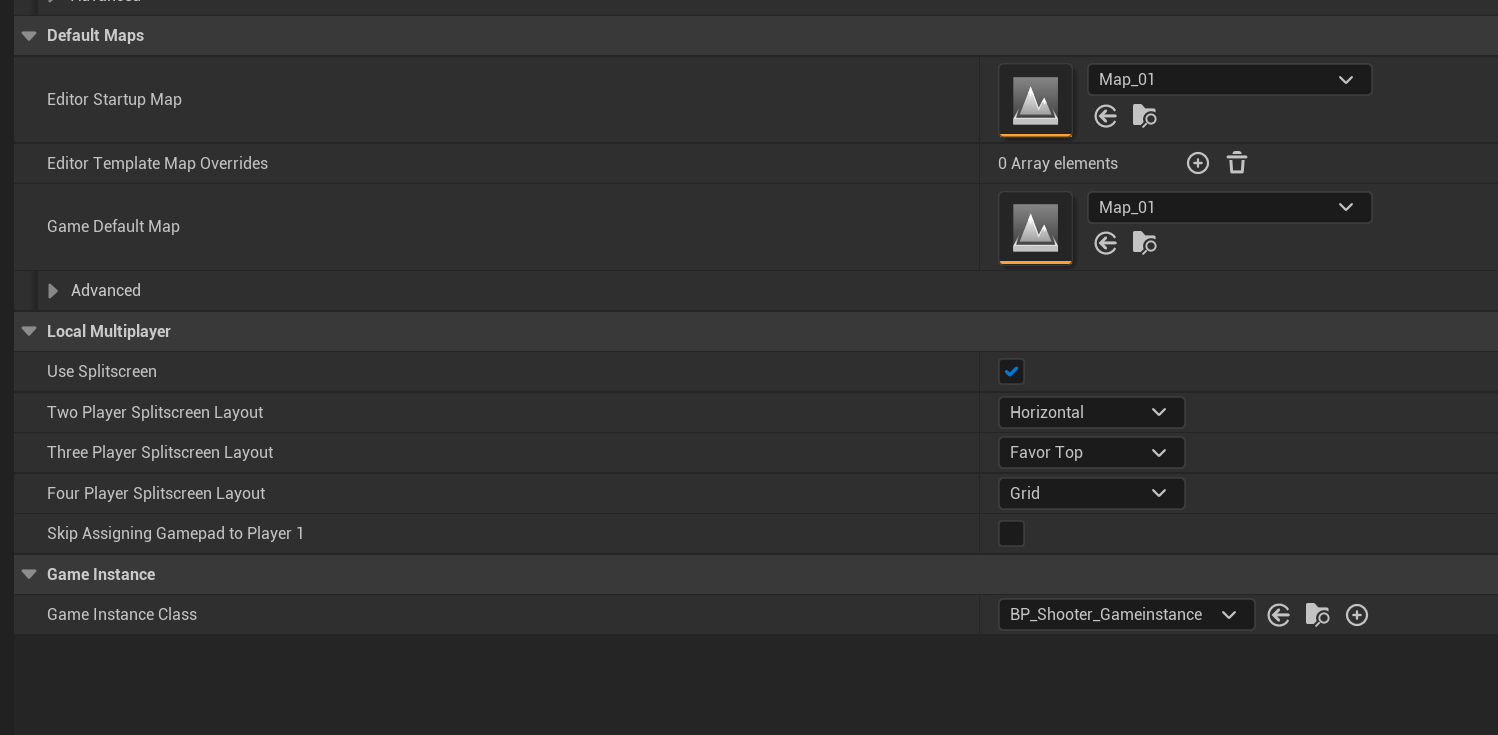The image size is (1498, 735).
Task: Open Three Player Splitscreen Layout dropdown
Action: pos(1091,453)
